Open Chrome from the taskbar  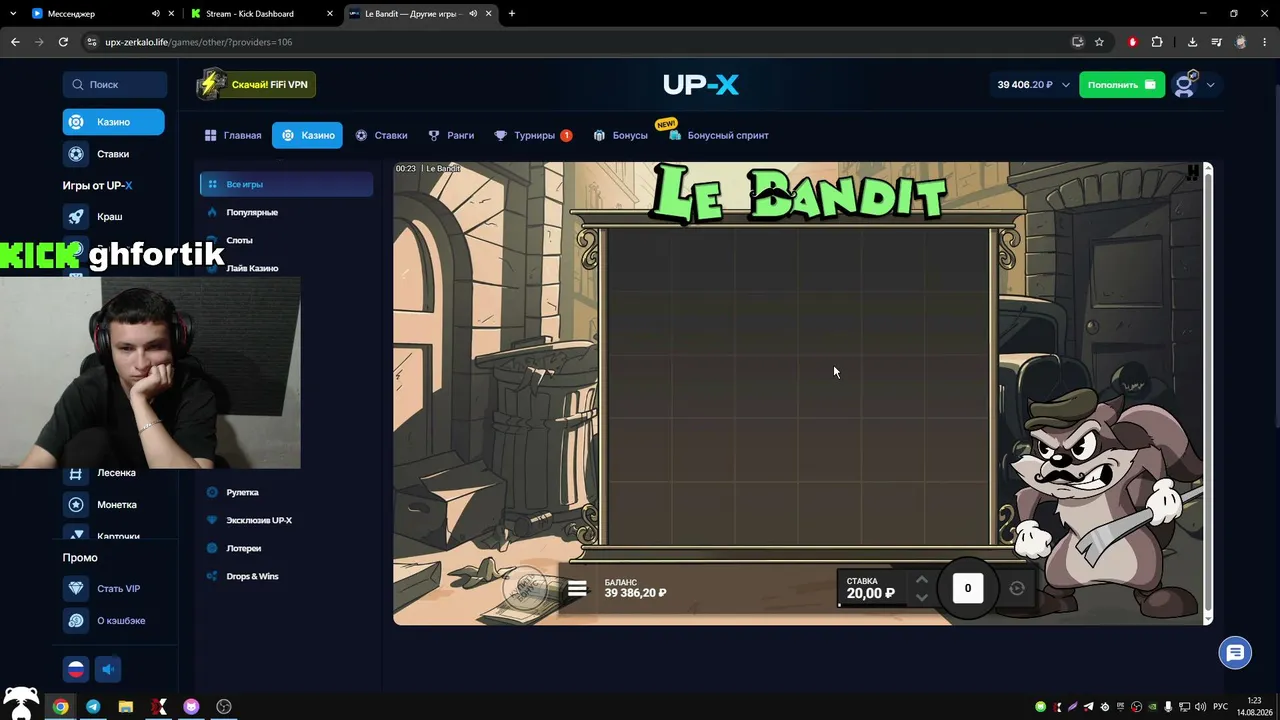(60, 706)
